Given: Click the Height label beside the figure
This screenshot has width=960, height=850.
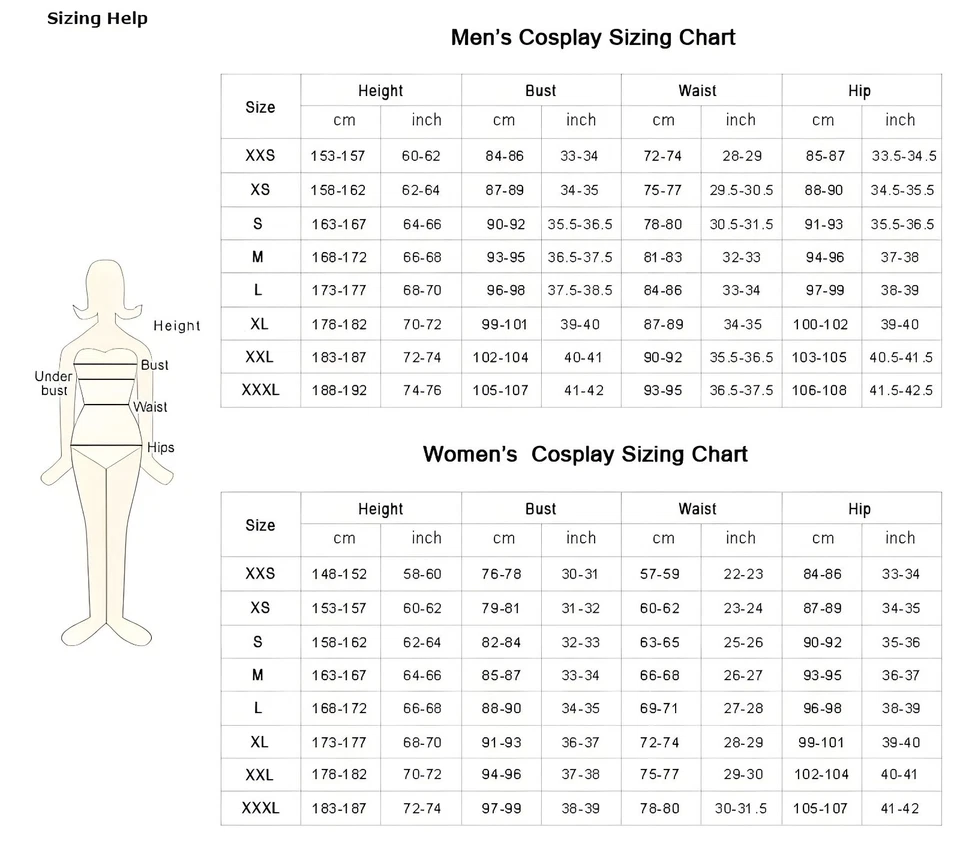Looking at the screenshot, I should click(x=177, y=325).
